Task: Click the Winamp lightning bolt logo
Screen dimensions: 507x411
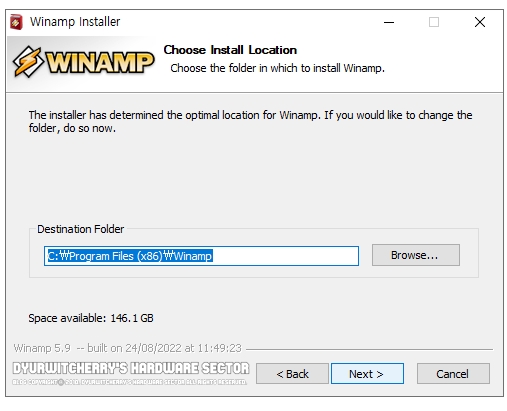Action: pos(28,62)
